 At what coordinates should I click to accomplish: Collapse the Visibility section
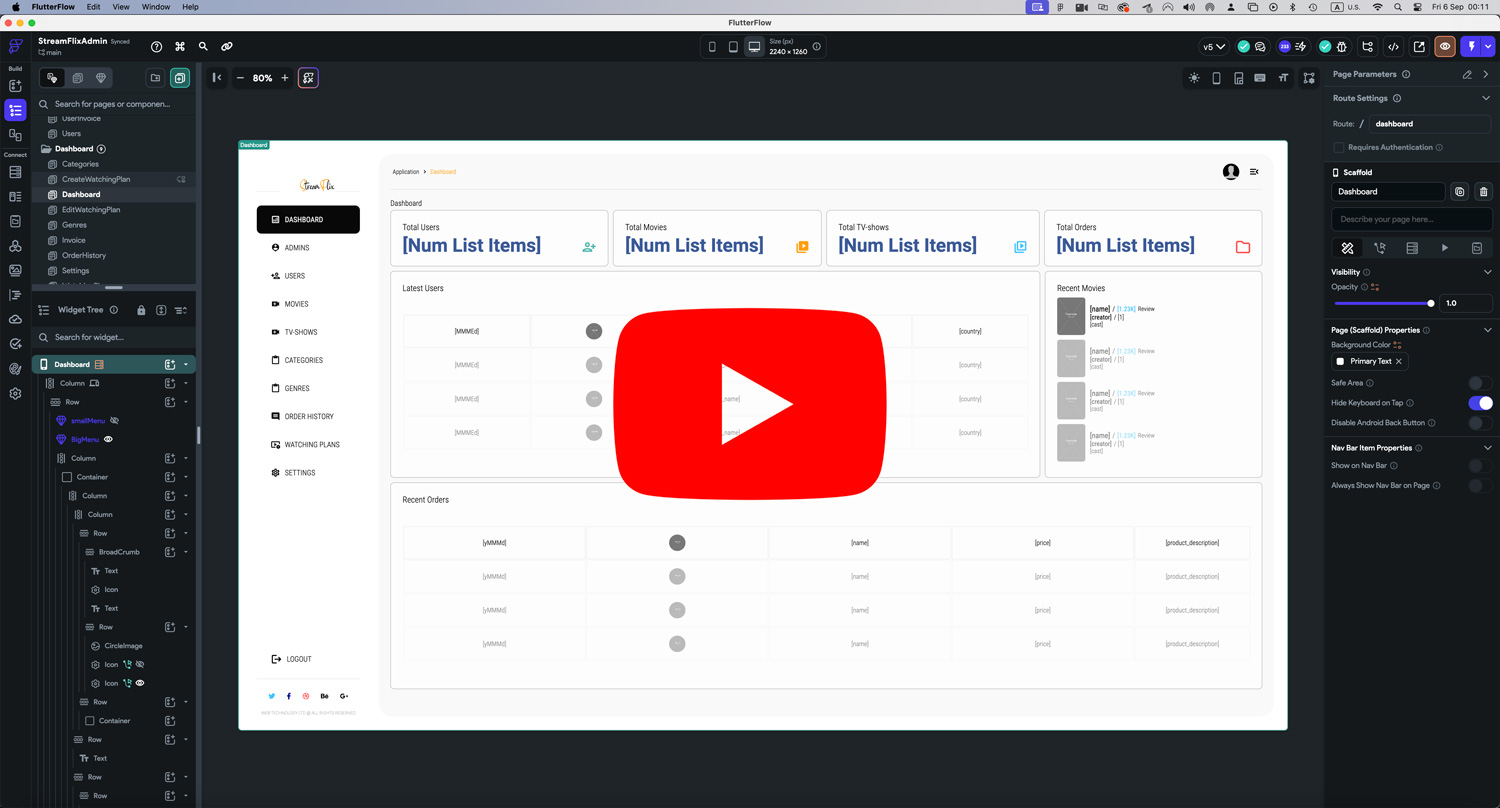(1487, 272)
